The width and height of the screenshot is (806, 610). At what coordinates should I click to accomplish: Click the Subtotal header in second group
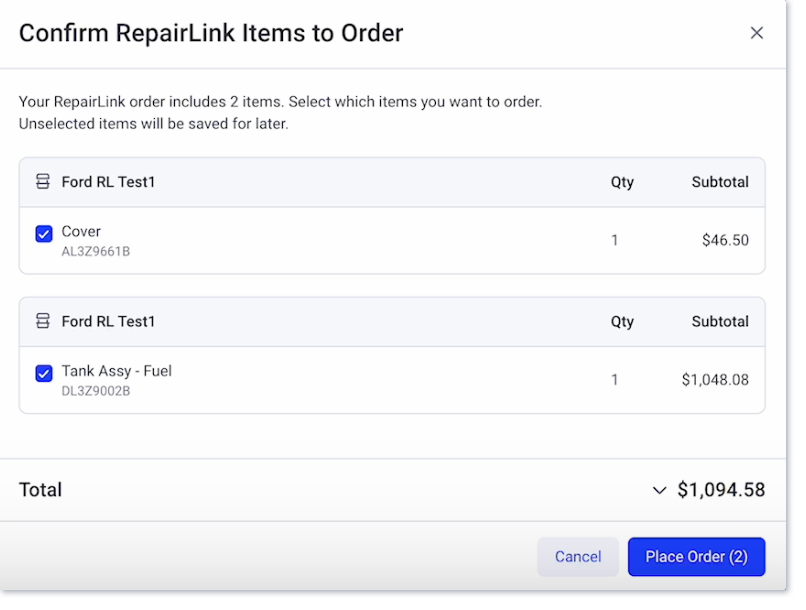tap(720, 321)
